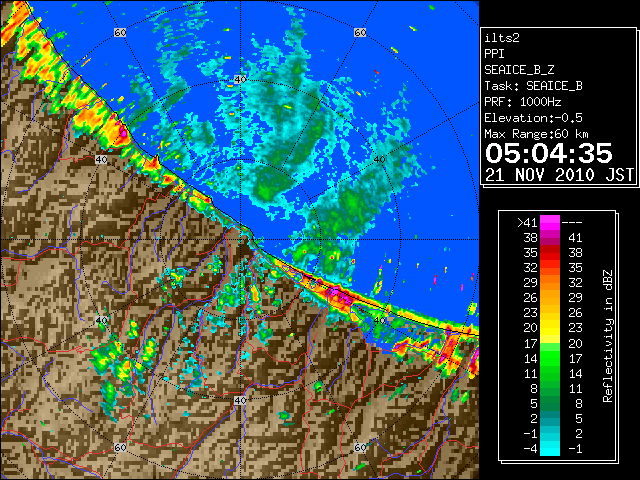Click the "40" ring label over northeast sea
Screen dimensions: 640x480
pos(380,160)
